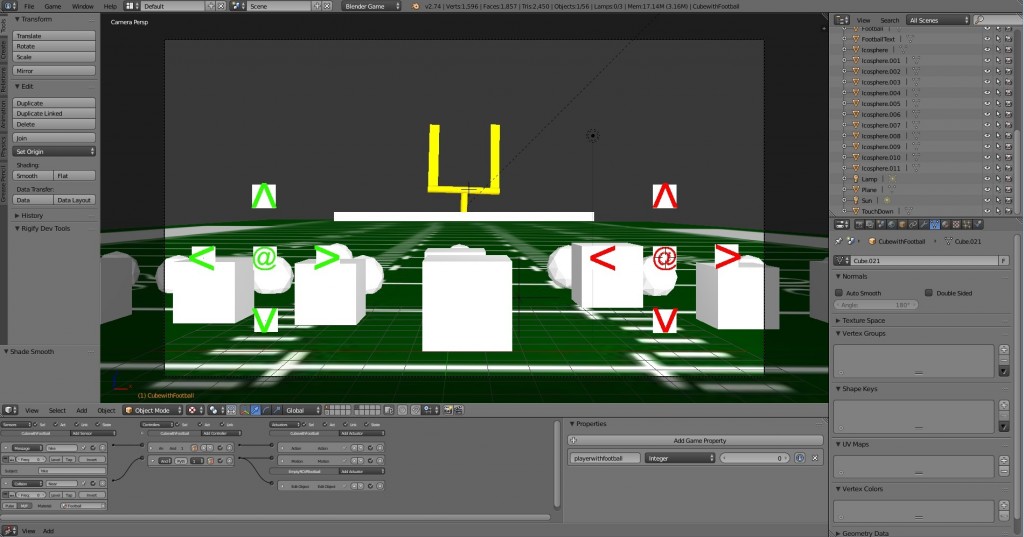
Task: Expand the Texture Space panel
Action: (x=839, y=321)
